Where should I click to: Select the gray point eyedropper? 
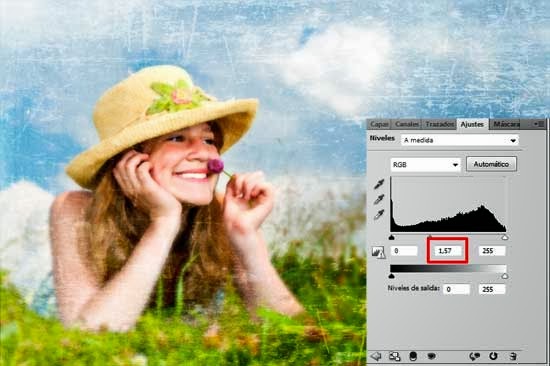(x=379, y=199)
